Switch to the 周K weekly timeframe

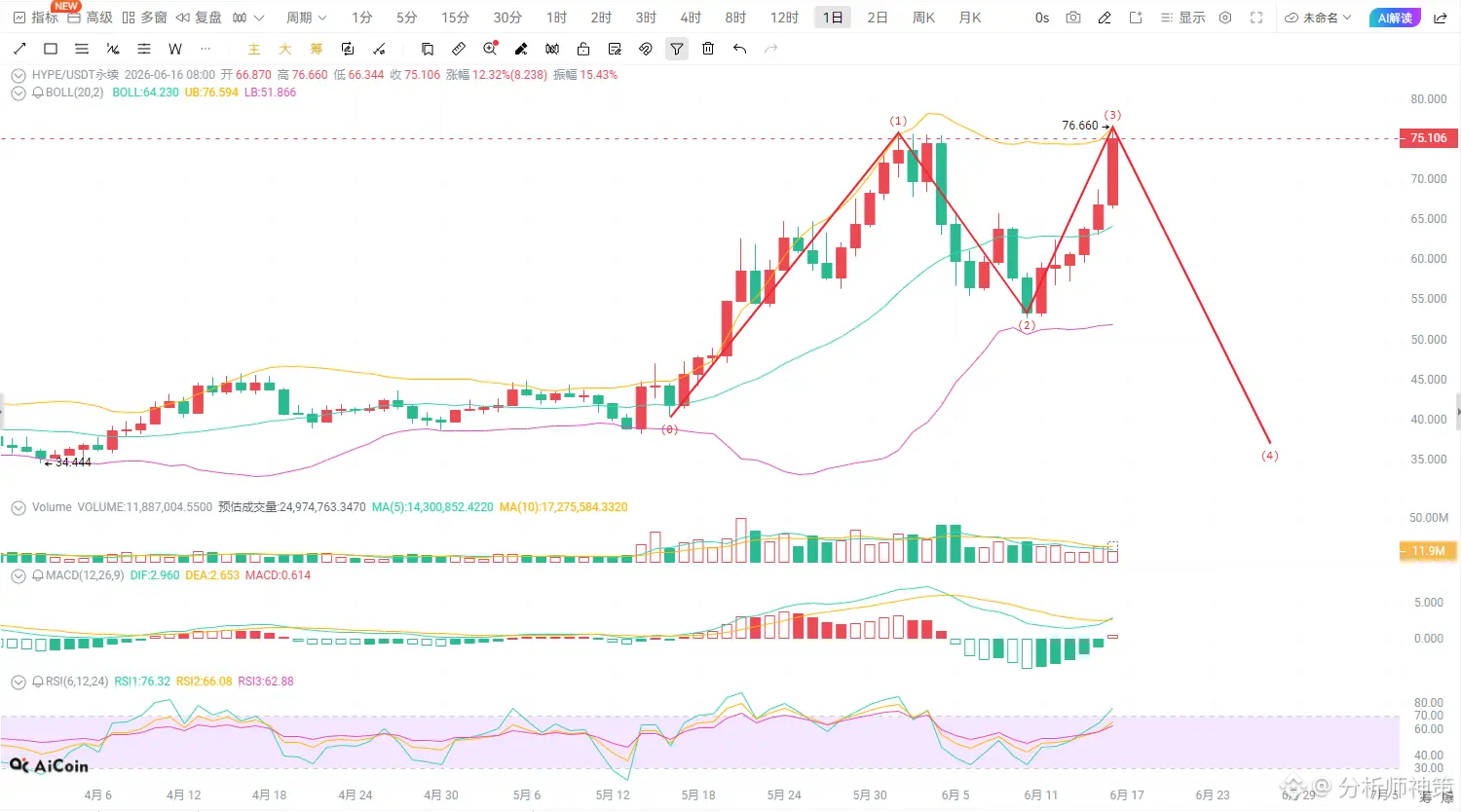pos(923,18)
